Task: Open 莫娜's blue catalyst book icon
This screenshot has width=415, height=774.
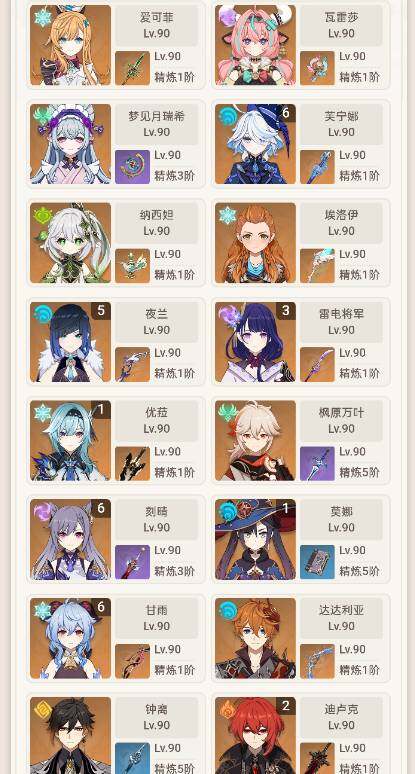Action: pos(317,562)
